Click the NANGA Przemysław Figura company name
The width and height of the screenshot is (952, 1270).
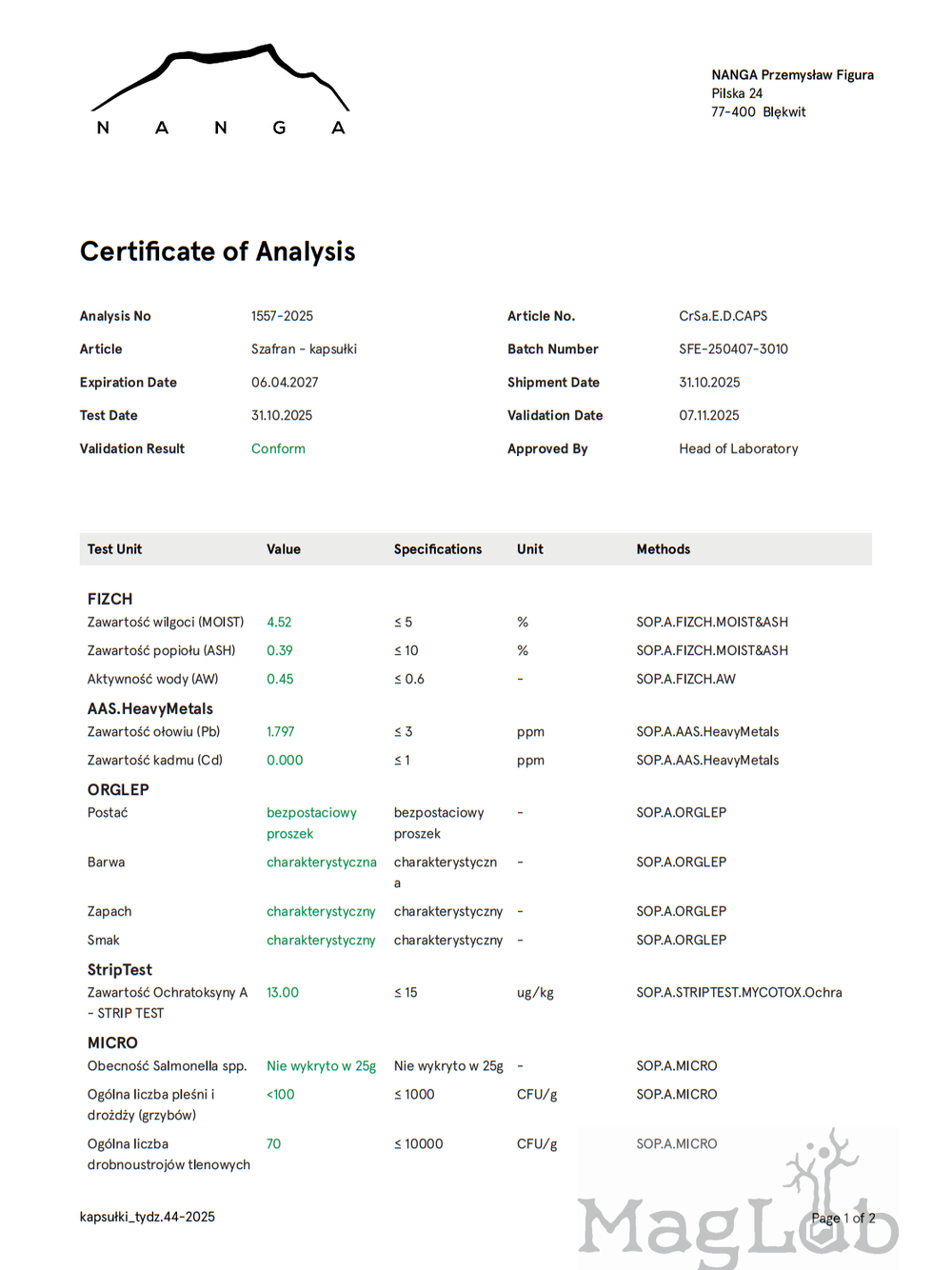point(792,75)
